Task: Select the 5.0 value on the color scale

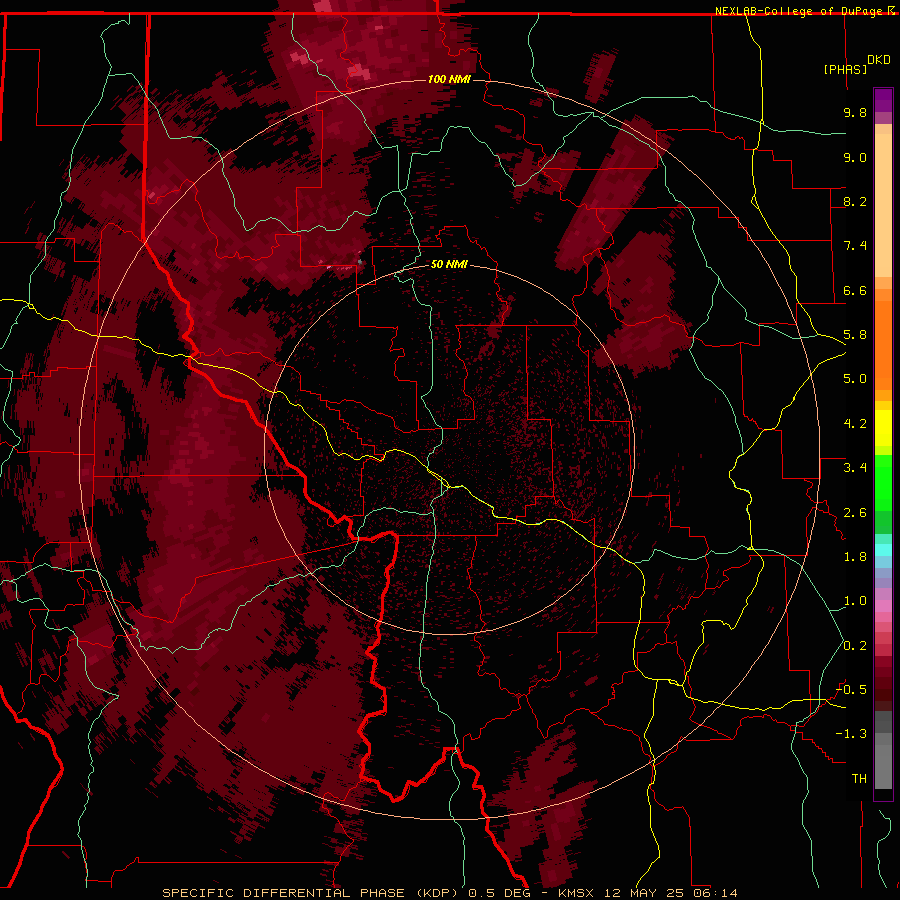Action: click(x=855, y=379)
